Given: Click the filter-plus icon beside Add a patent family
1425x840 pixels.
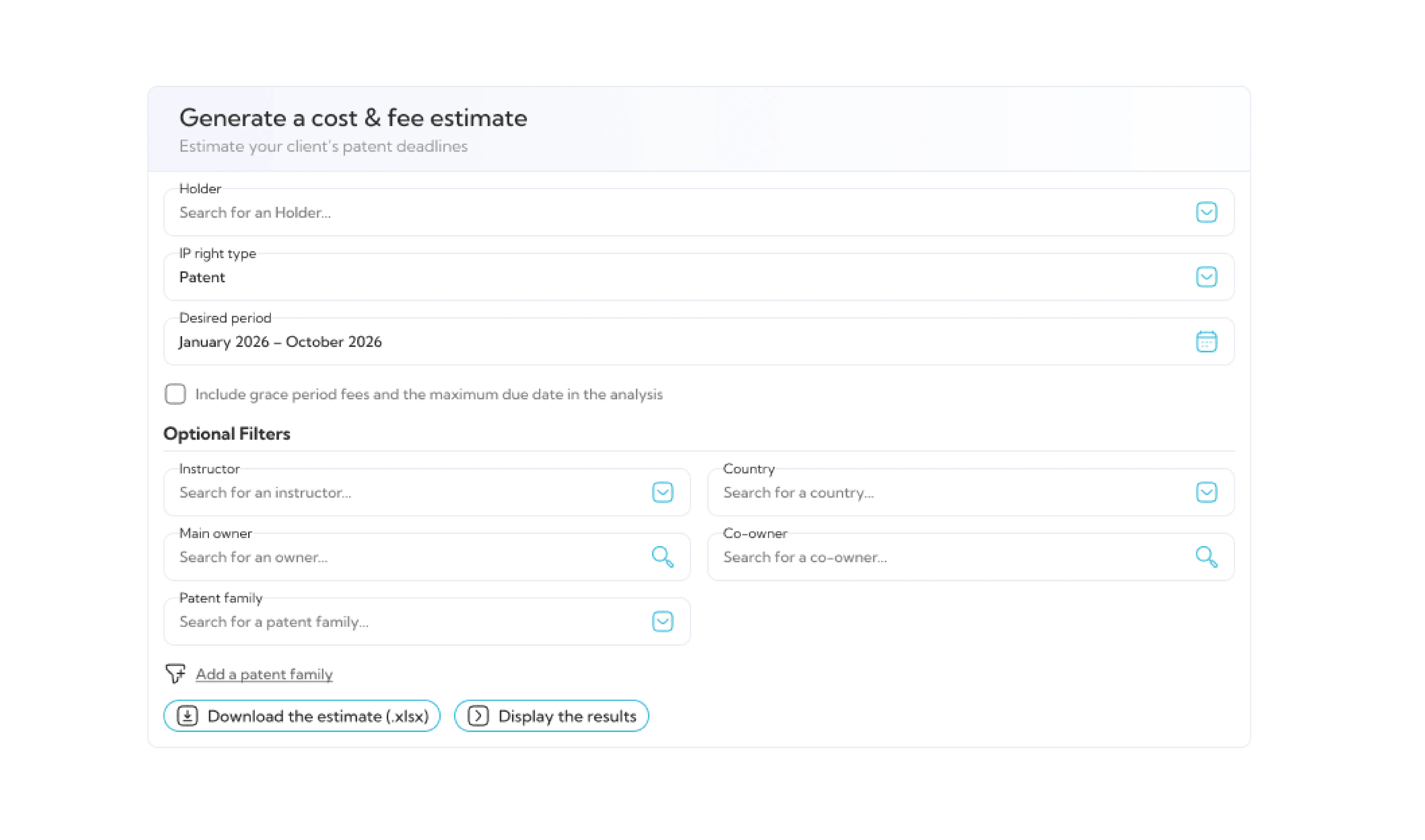Looking at the screenshot, I should click(175, 674).
